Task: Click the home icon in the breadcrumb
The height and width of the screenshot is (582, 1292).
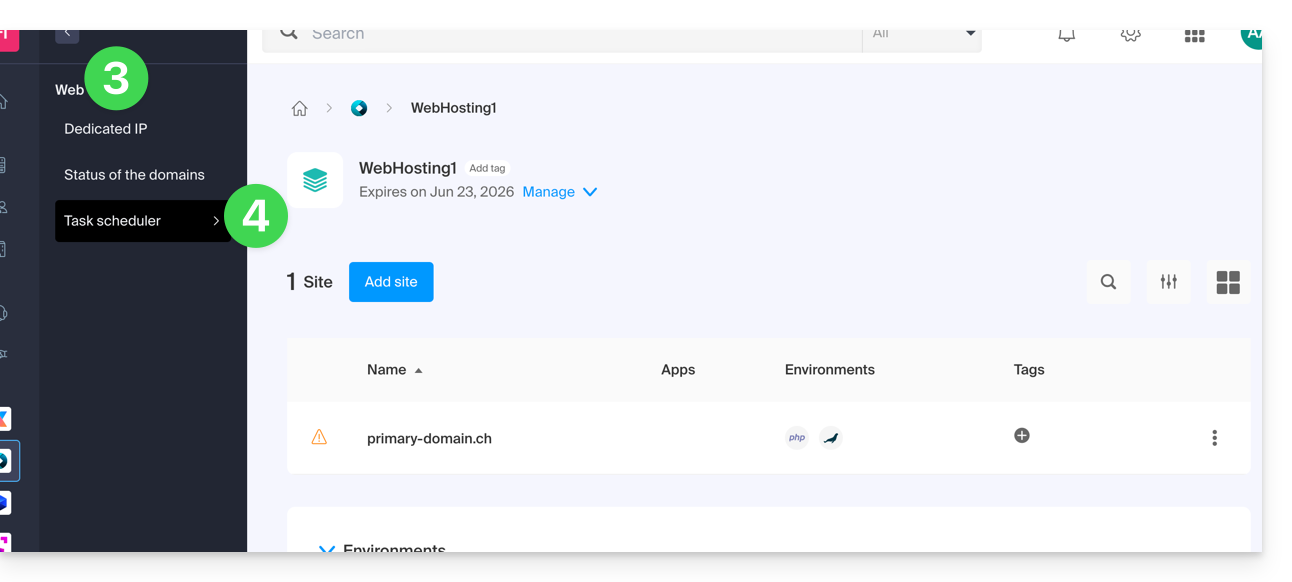Action: [x=299, y=108]
